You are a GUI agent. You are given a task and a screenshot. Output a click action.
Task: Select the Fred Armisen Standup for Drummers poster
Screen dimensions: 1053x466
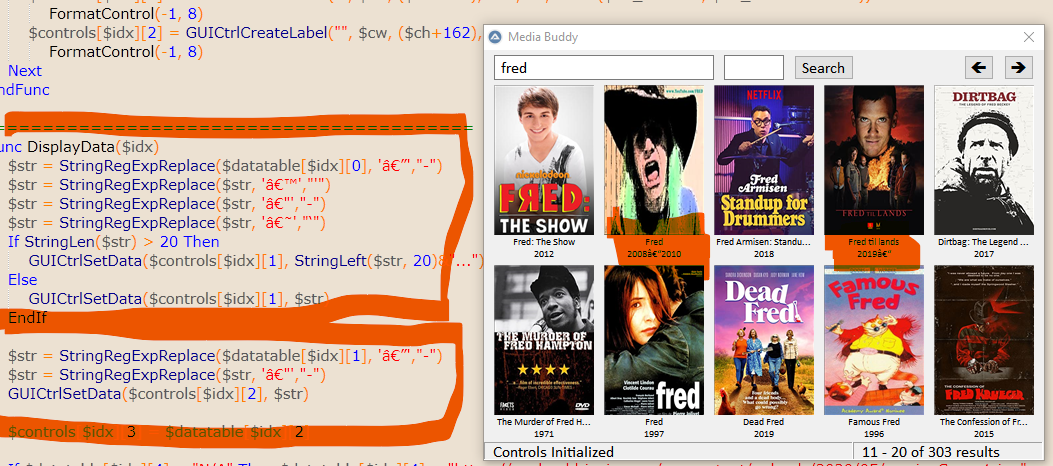pyautogui.click(x=764, y=160)
